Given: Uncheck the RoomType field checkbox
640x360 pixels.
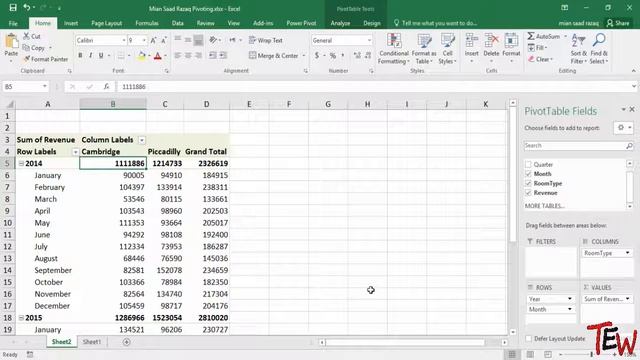Looking at the screenshot, I should pos(528,183).
